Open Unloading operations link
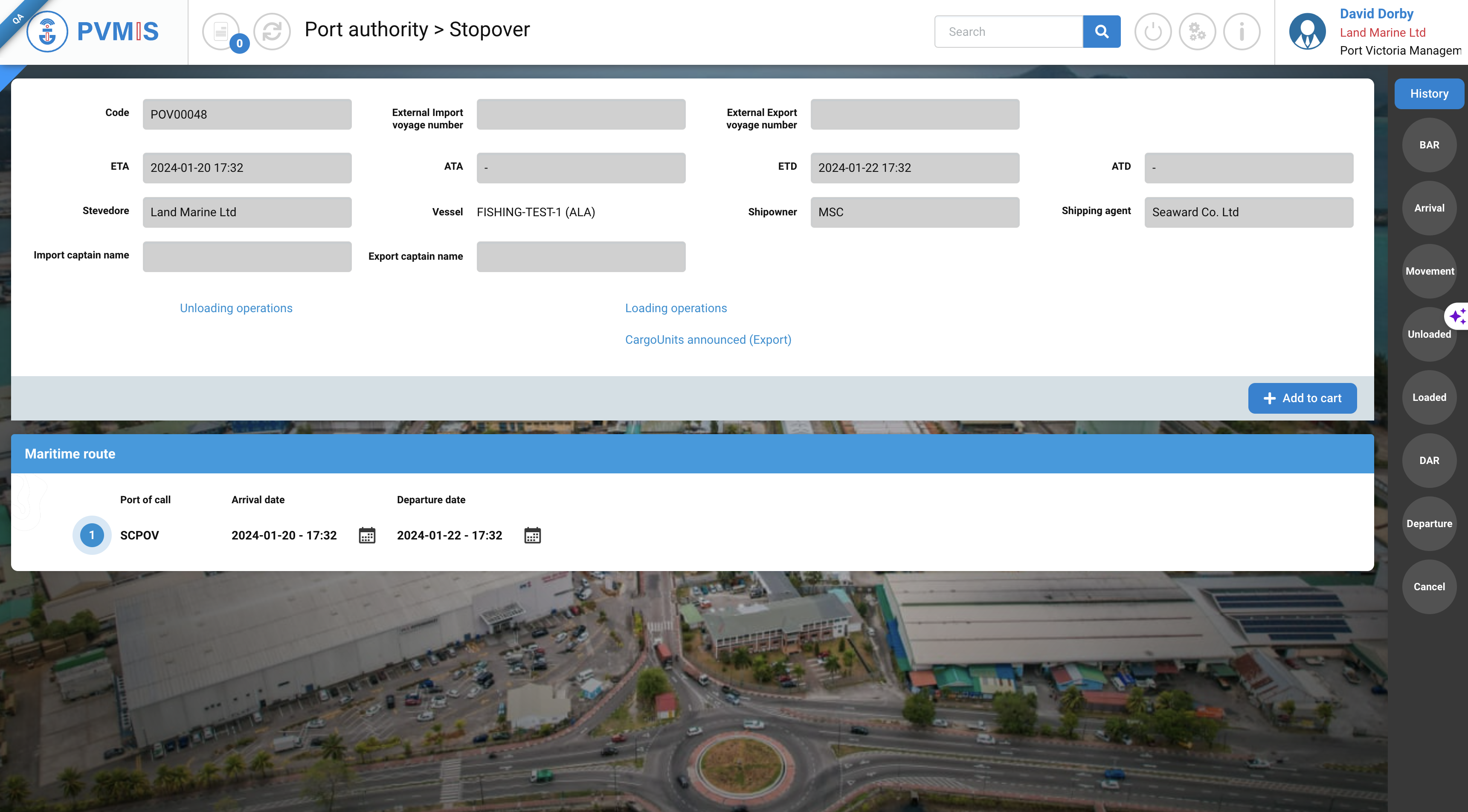This screenshot has height=812, width=1468. click(x=236, y=308)
